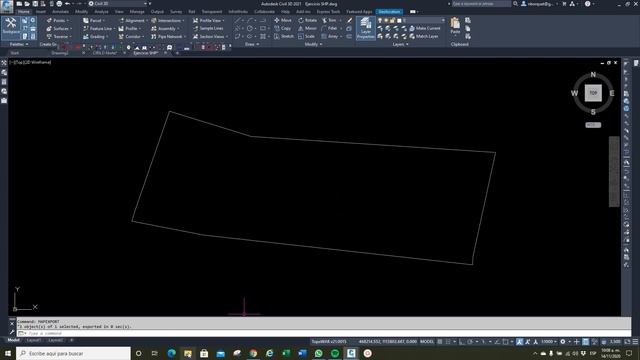640x360 pixels.
Task: Click the Make Current layer icon
Action: pos(412,28)
